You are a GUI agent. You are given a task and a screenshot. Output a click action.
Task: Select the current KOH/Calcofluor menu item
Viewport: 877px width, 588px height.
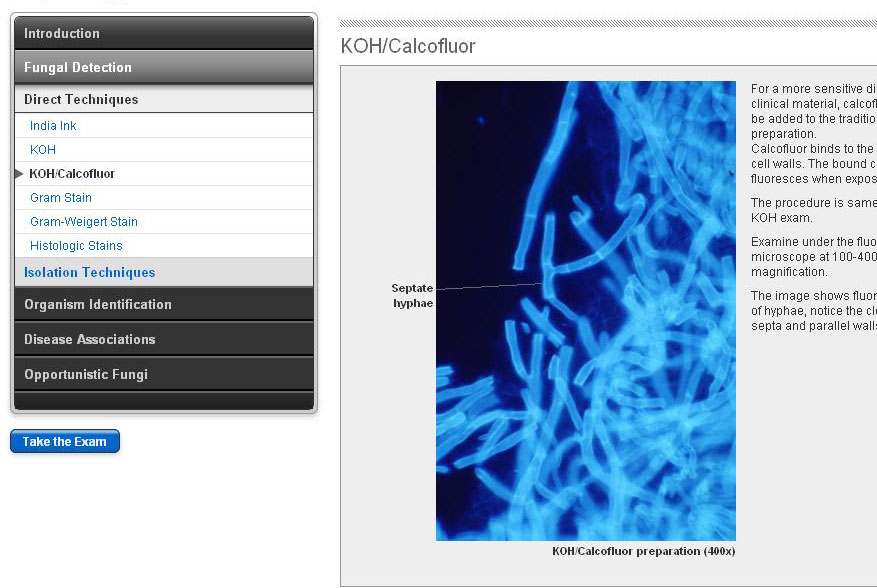point(72,174)
